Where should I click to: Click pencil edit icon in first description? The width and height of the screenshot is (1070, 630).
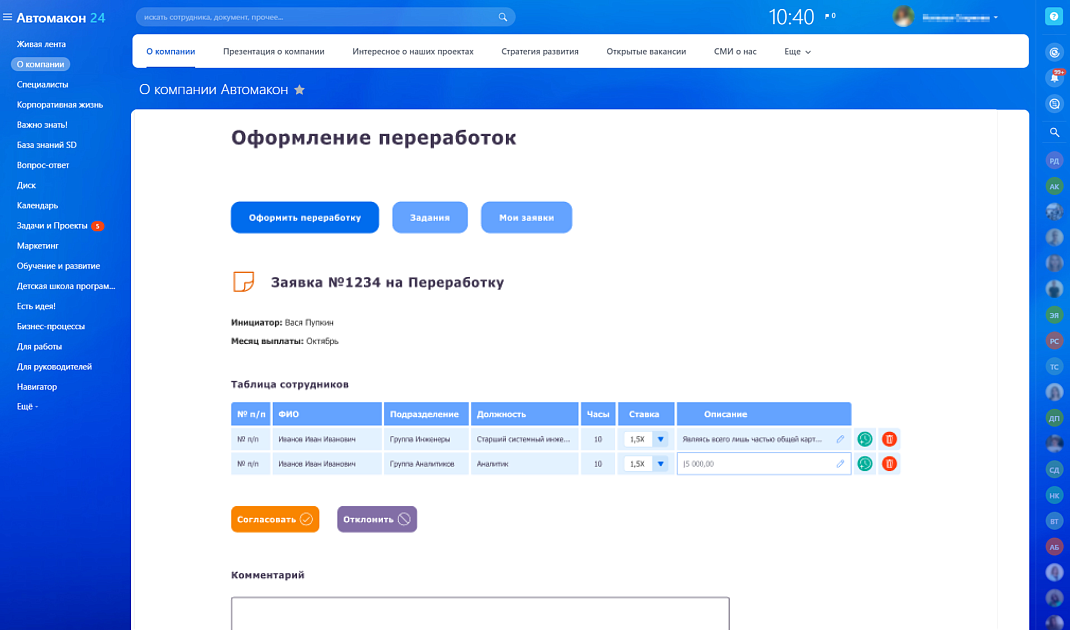click(840, 439)
